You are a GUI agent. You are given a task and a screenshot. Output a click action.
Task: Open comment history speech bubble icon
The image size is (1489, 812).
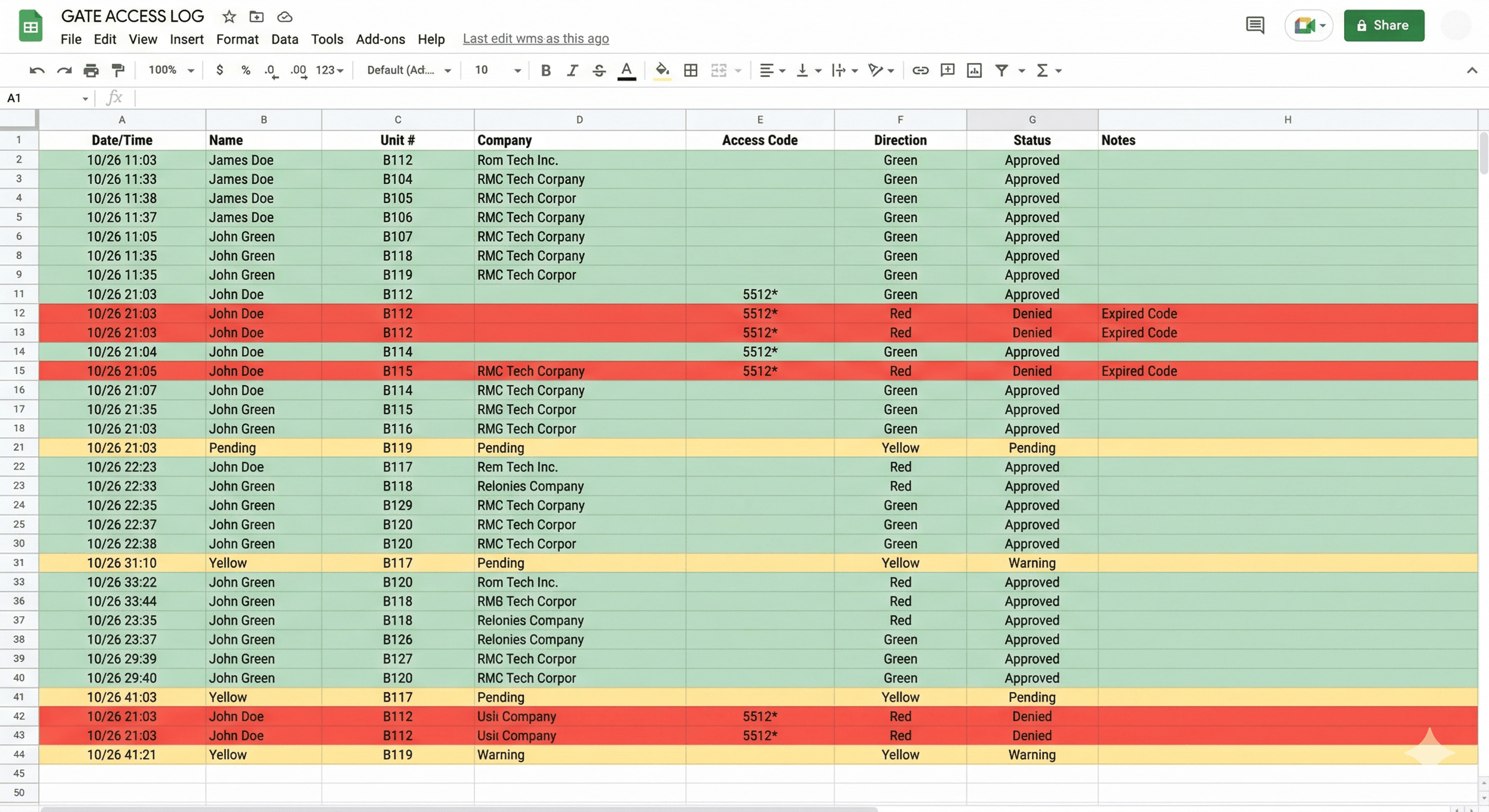coord(1254,25)
